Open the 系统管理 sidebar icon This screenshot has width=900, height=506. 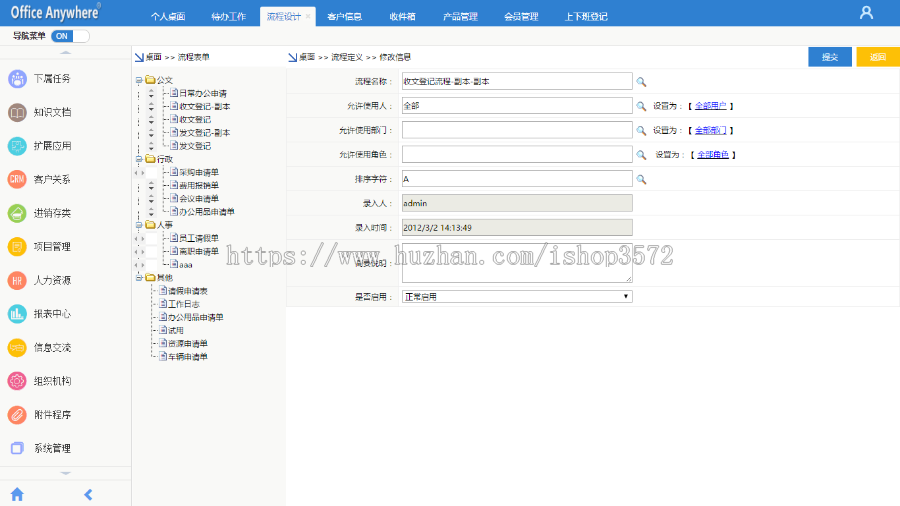[x=17, y=448]
